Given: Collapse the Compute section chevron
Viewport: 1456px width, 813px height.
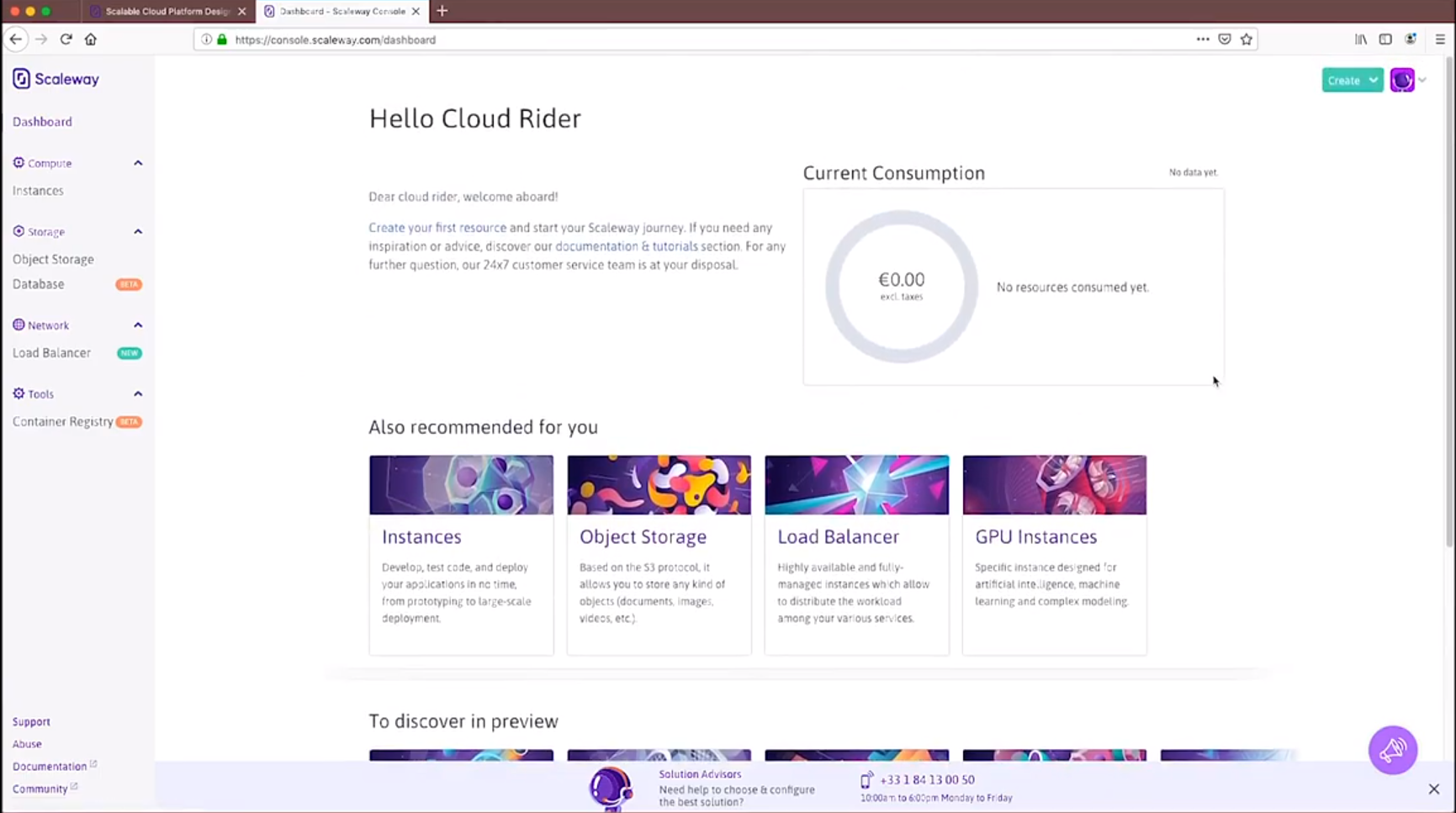Looking at the screenshot, I should pyautogui.click(x=138, y=163).
